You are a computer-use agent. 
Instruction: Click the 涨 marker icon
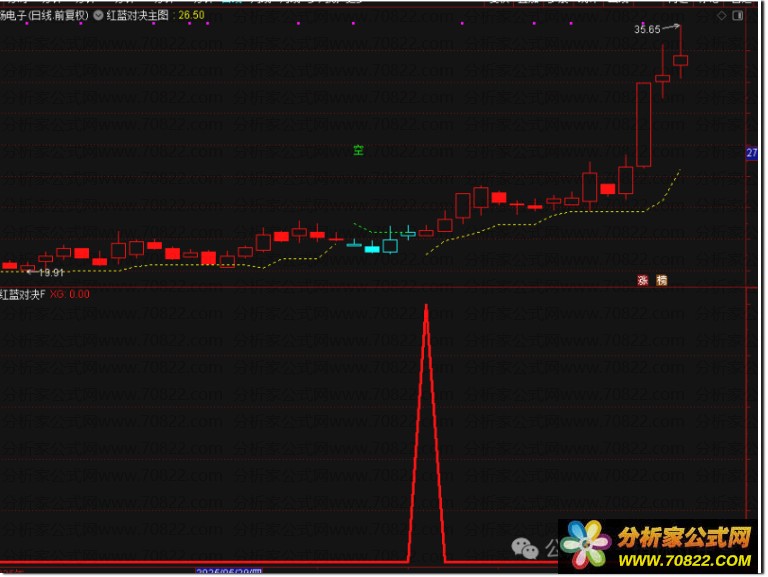643,280
